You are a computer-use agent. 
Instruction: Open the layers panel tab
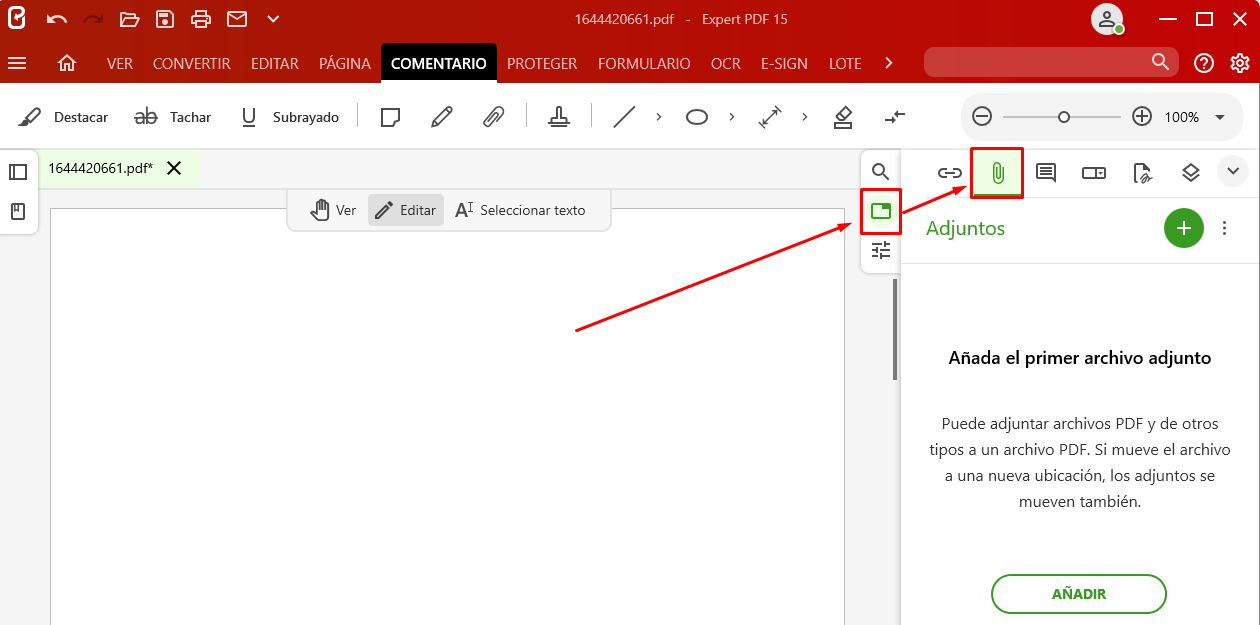point(1190,173)
